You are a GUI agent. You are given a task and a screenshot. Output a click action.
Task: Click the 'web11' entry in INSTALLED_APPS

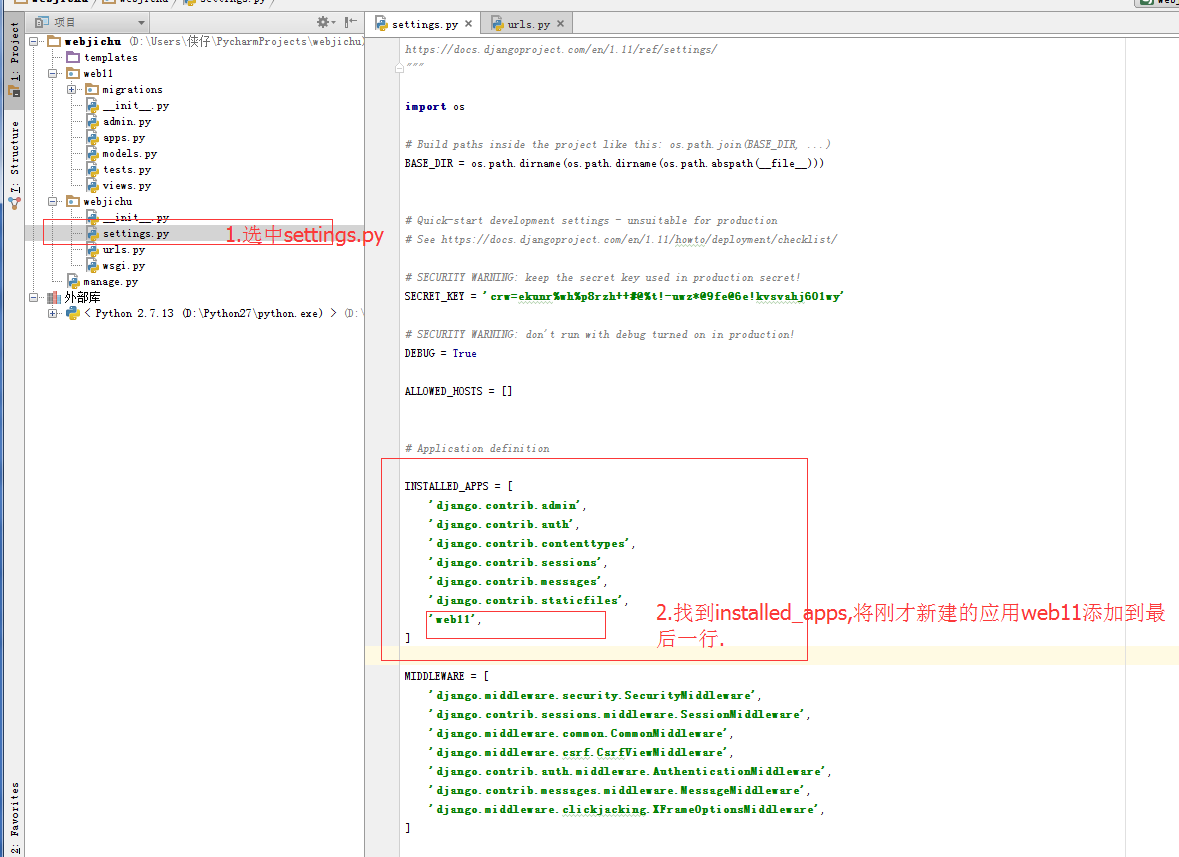pyautogui.click(x=455, y=619)
